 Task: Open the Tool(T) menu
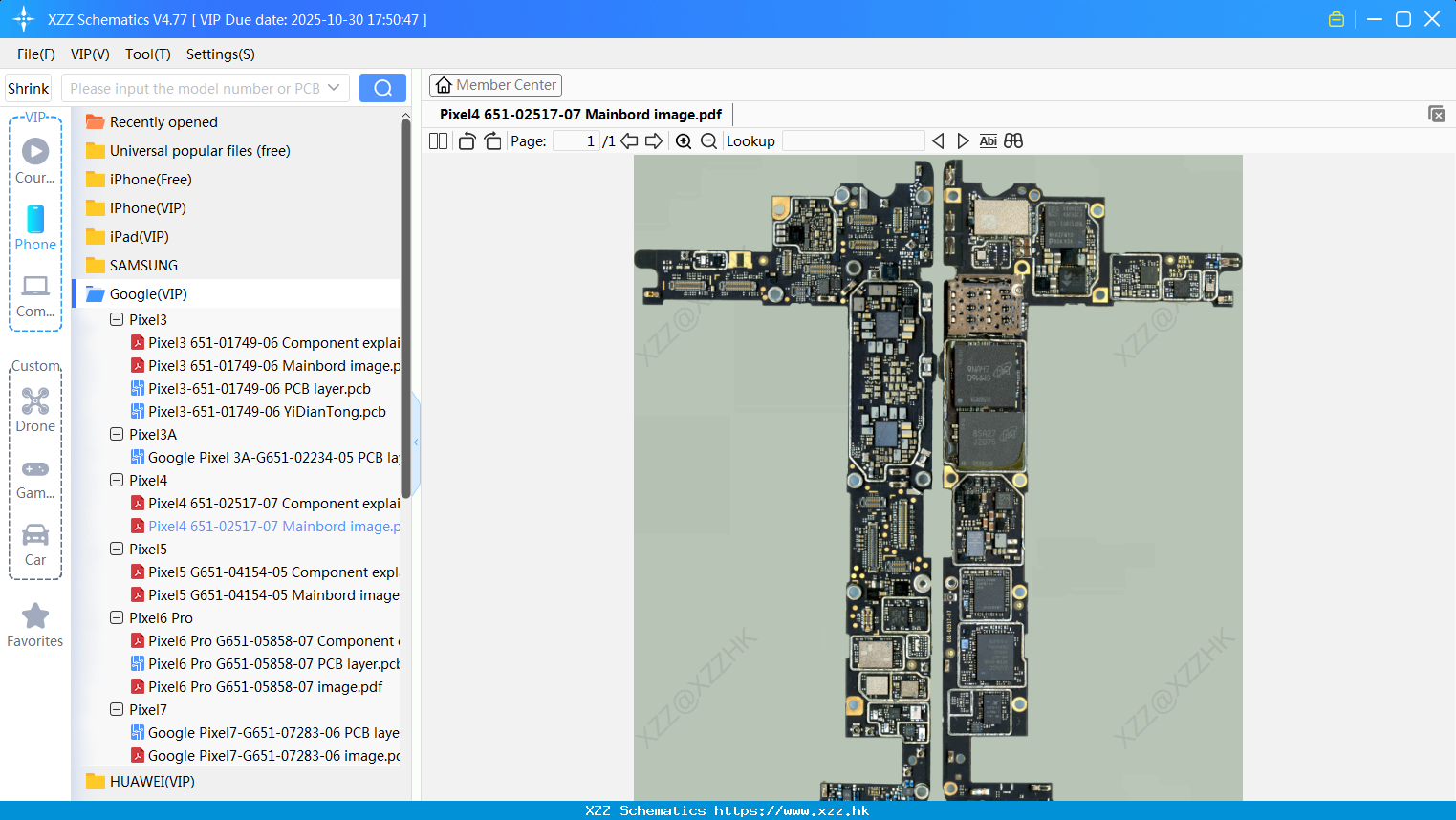click(x=148, y=54)
